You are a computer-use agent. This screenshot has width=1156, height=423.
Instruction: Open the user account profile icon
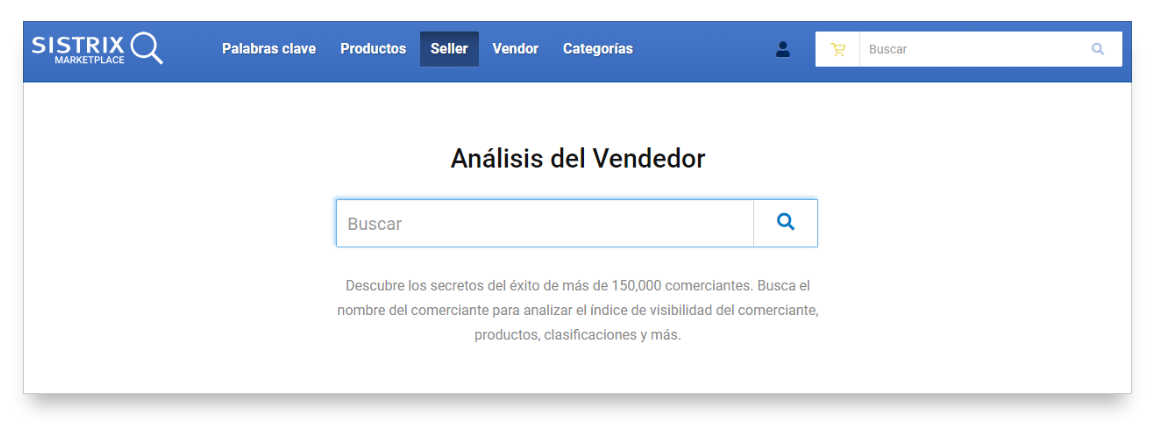tap(783, 49)
